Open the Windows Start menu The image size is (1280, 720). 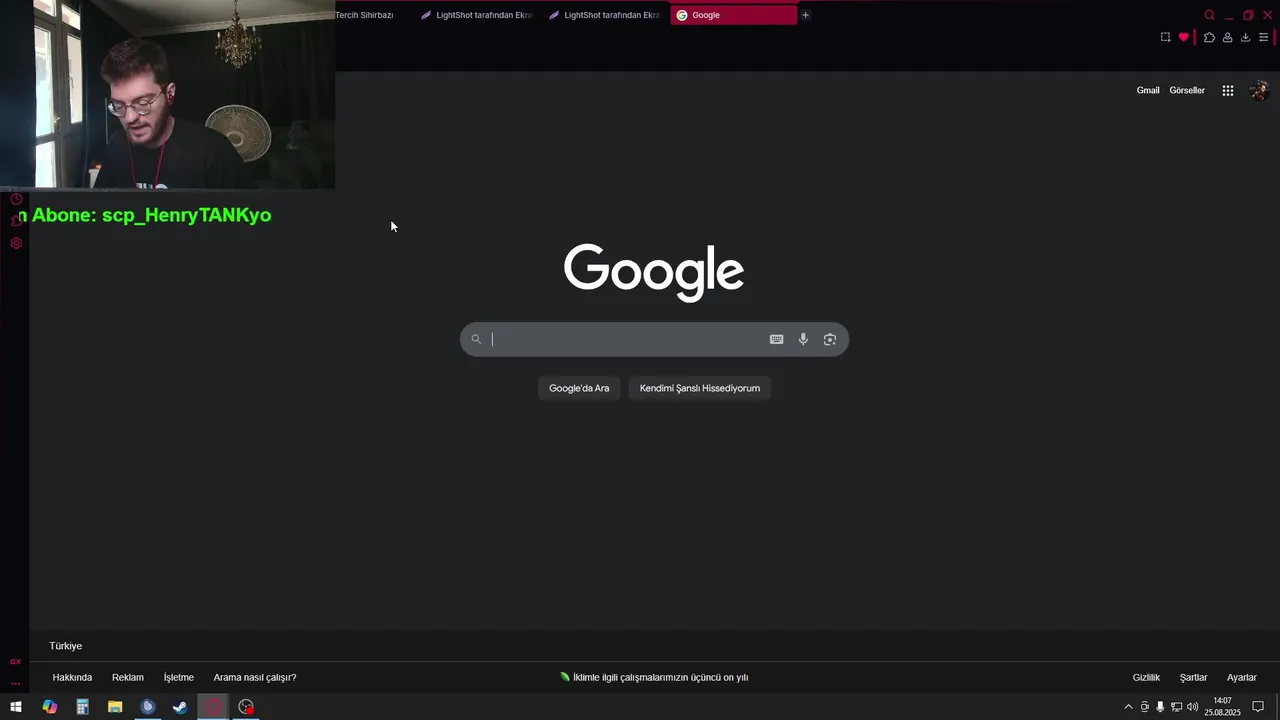coord(16,707)
